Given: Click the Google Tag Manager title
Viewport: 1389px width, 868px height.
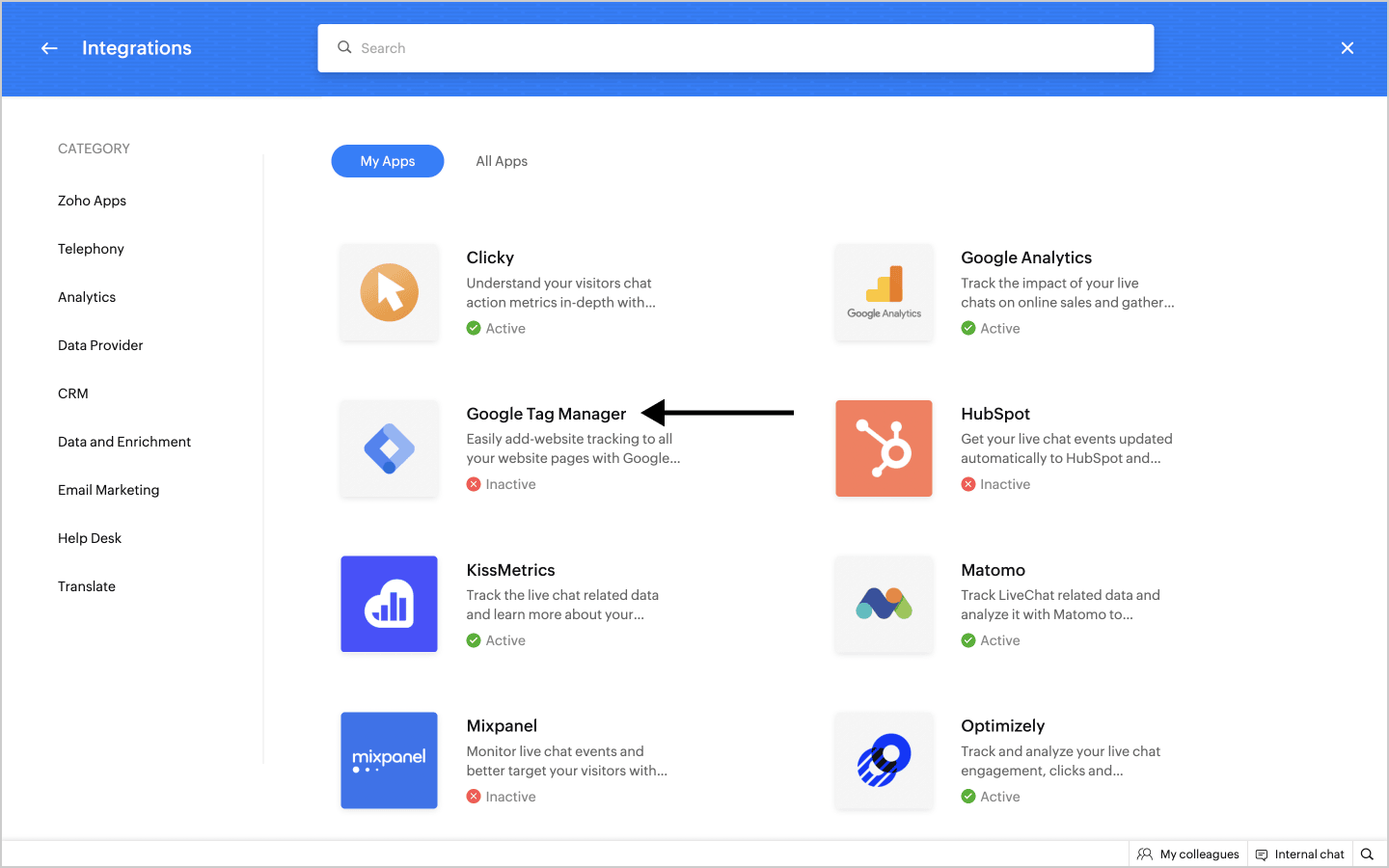Looking at the screenshot, I should 546,414.
